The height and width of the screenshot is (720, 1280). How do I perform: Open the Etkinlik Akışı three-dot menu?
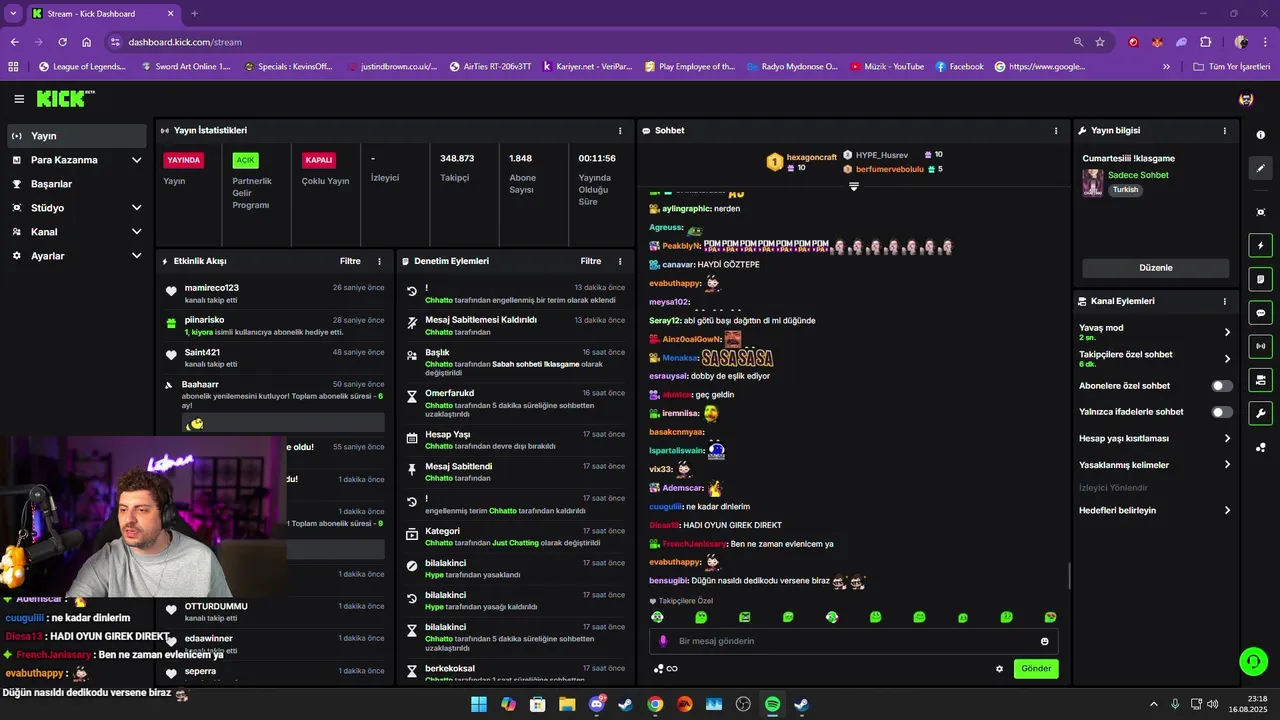pyautogui.click(x=379, y=261)
